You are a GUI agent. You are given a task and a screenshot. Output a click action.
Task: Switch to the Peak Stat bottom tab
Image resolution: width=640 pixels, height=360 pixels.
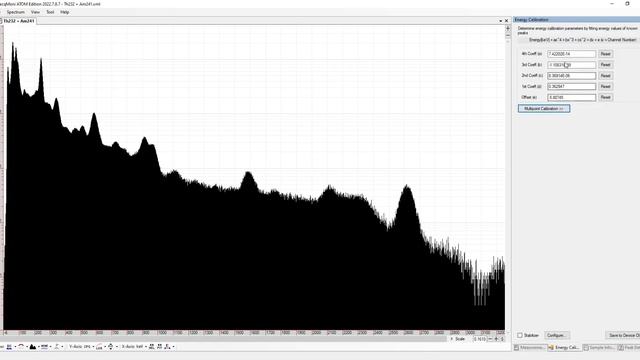[x=629, y=347]
